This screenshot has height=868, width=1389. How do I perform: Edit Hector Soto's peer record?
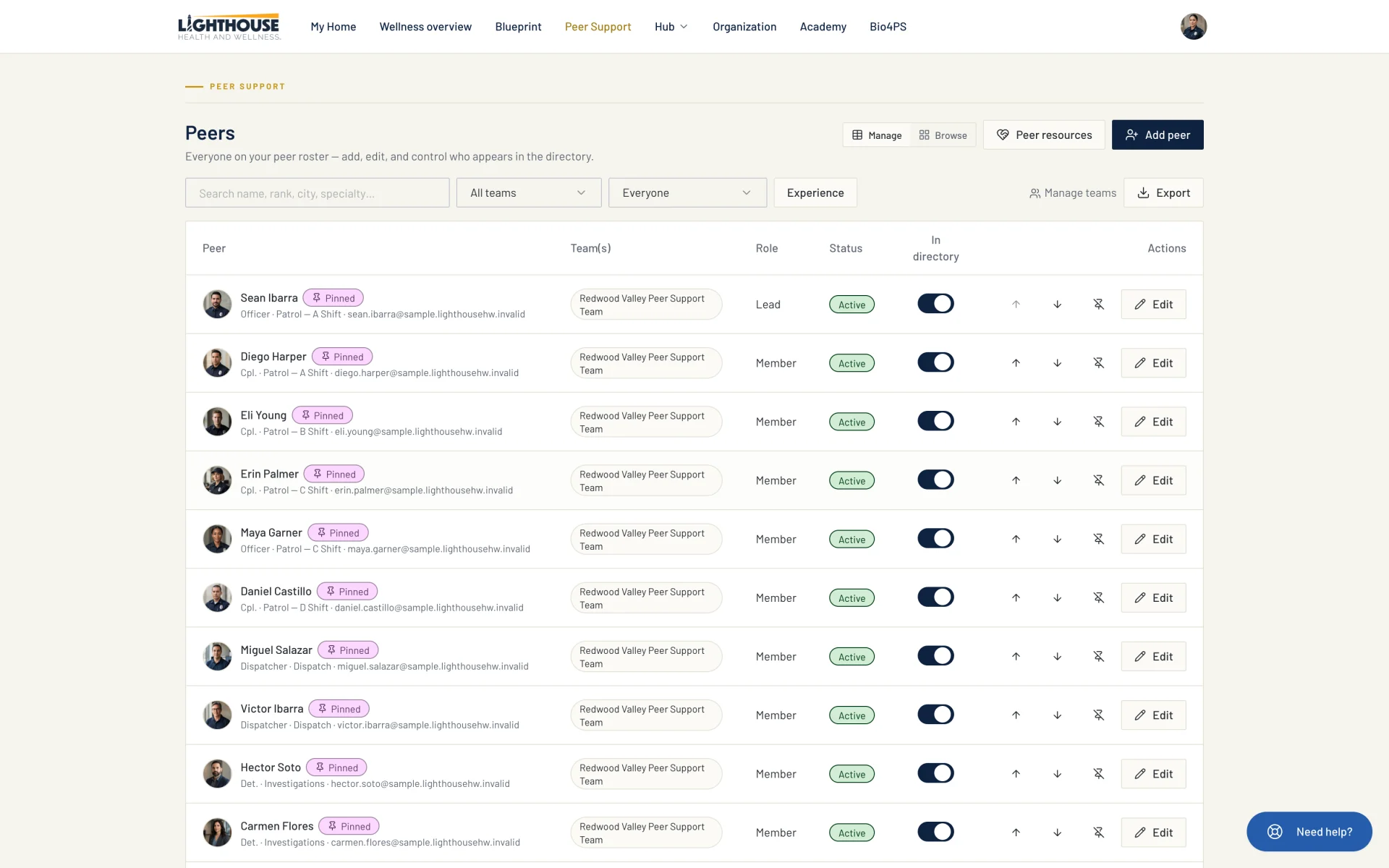[1153, 774]
